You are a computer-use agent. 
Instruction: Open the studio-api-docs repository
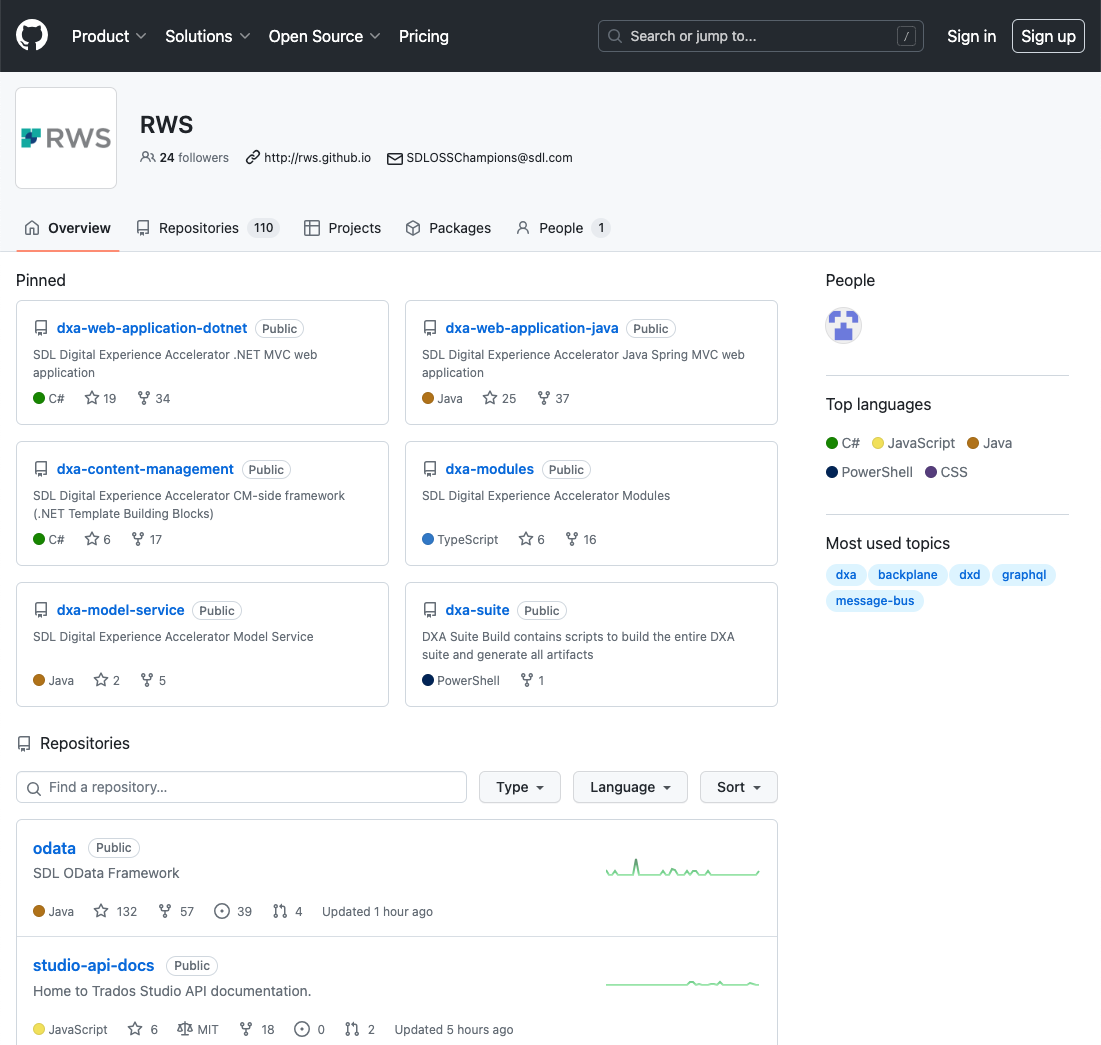(x=93, y=965)
